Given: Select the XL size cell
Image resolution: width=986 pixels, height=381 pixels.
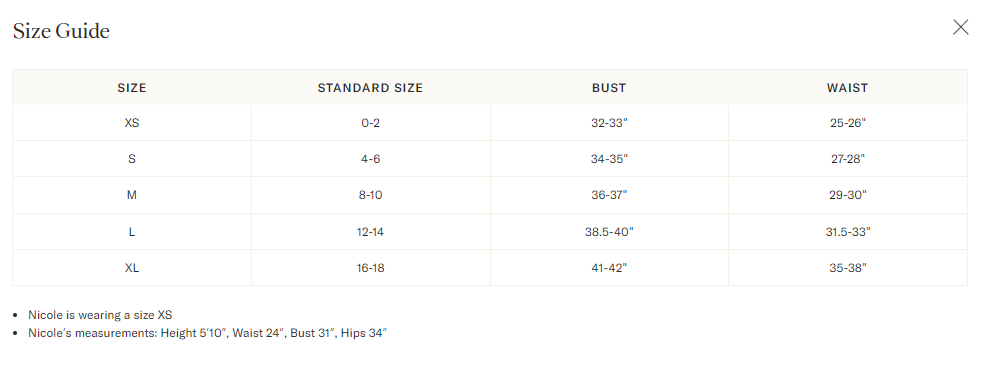Looking at the screenshot, I should (x=132, y=268).
